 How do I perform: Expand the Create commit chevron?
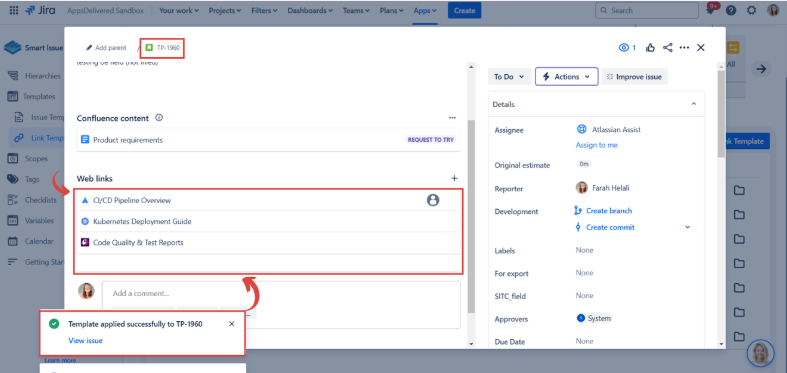click(x=688, y=227)
